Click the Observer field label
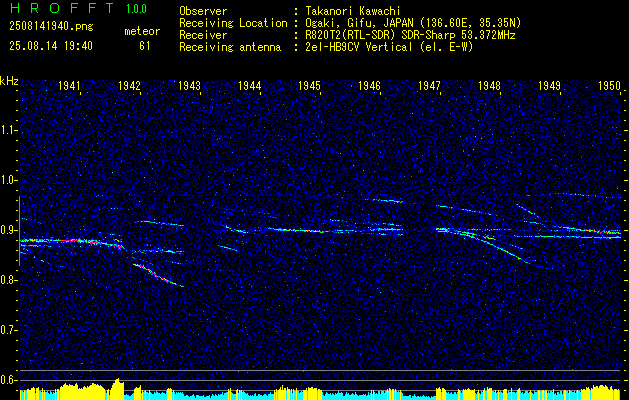The height and width of the screenshot is (400, 629). point(203,11)
